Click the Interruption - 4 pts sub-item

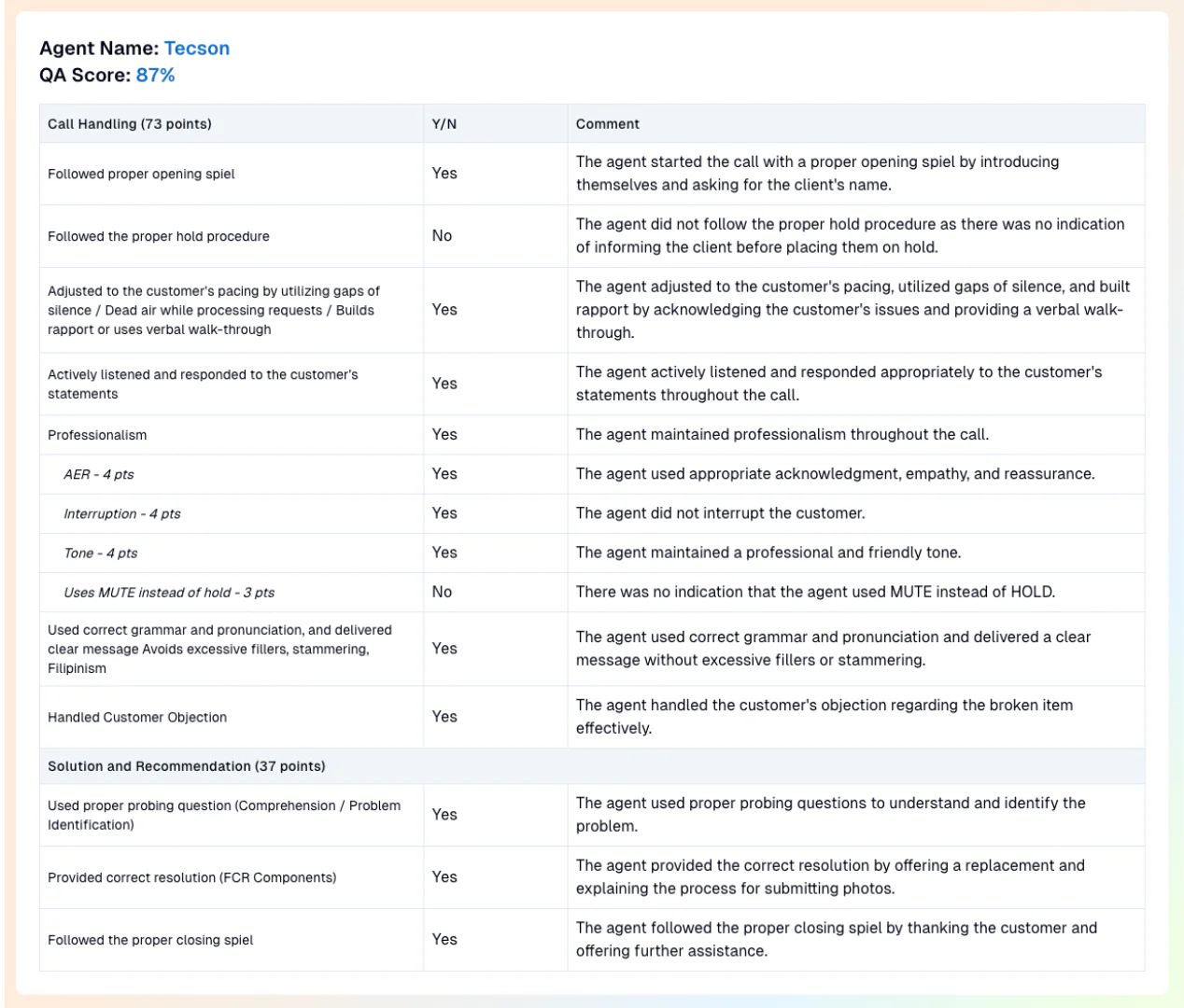point(122,514)
